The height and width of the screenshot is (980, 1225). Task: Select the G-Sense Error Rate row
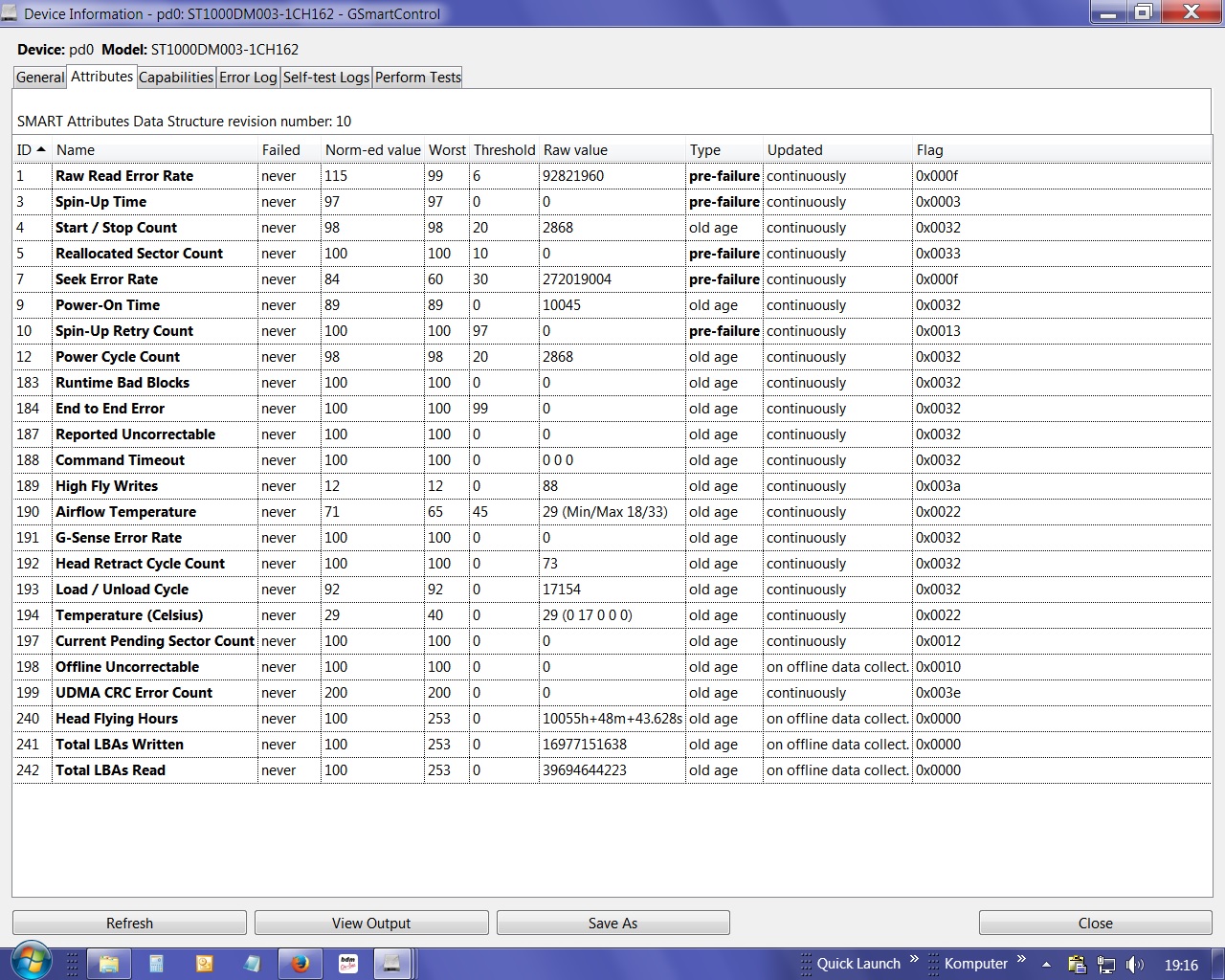point(612,538)
